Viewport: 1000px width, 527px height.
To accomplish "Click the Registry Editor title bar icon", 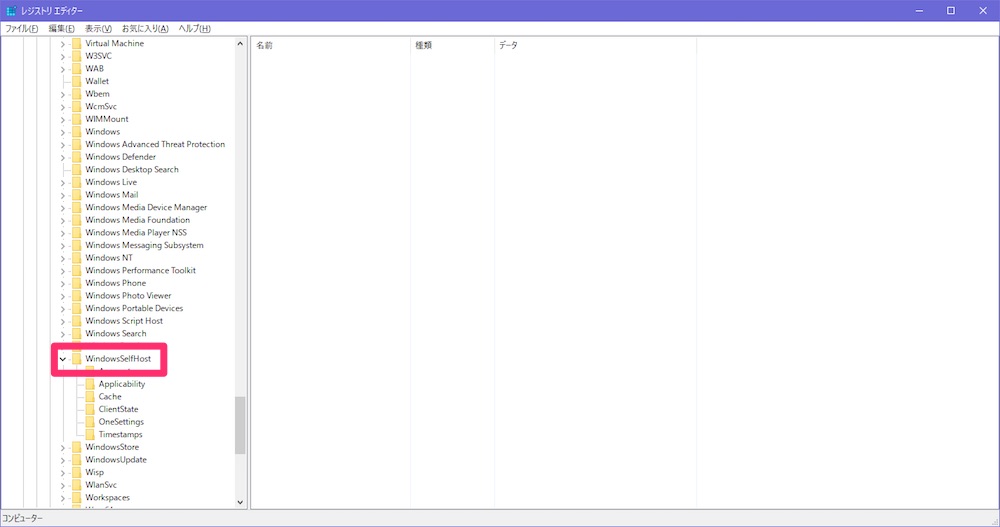I will coord(11,11).
